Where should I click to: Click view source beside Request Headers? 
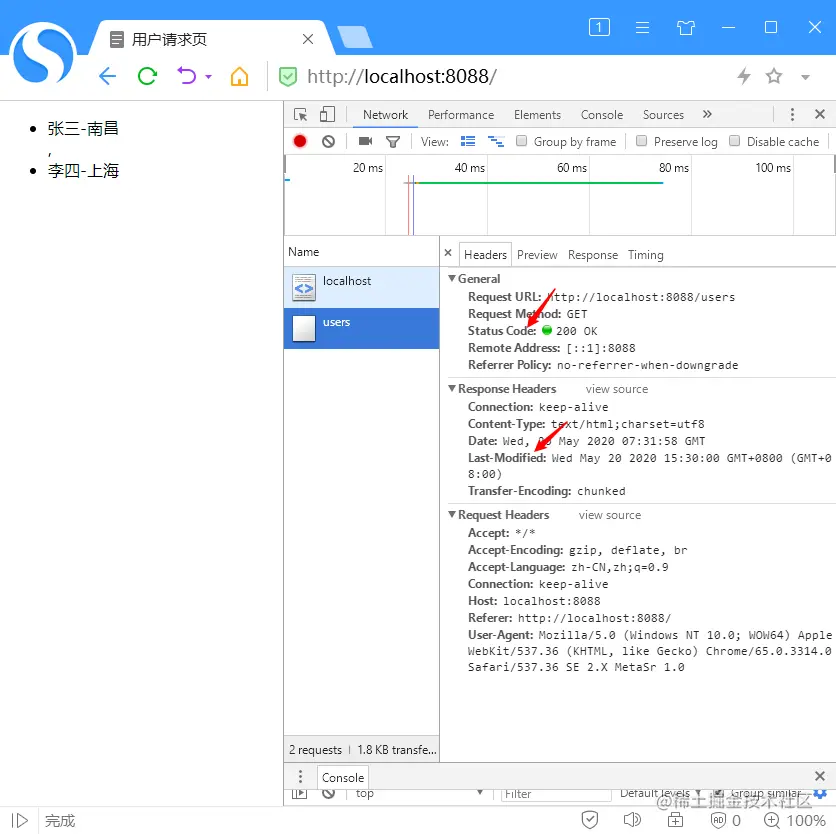(610, 515)
